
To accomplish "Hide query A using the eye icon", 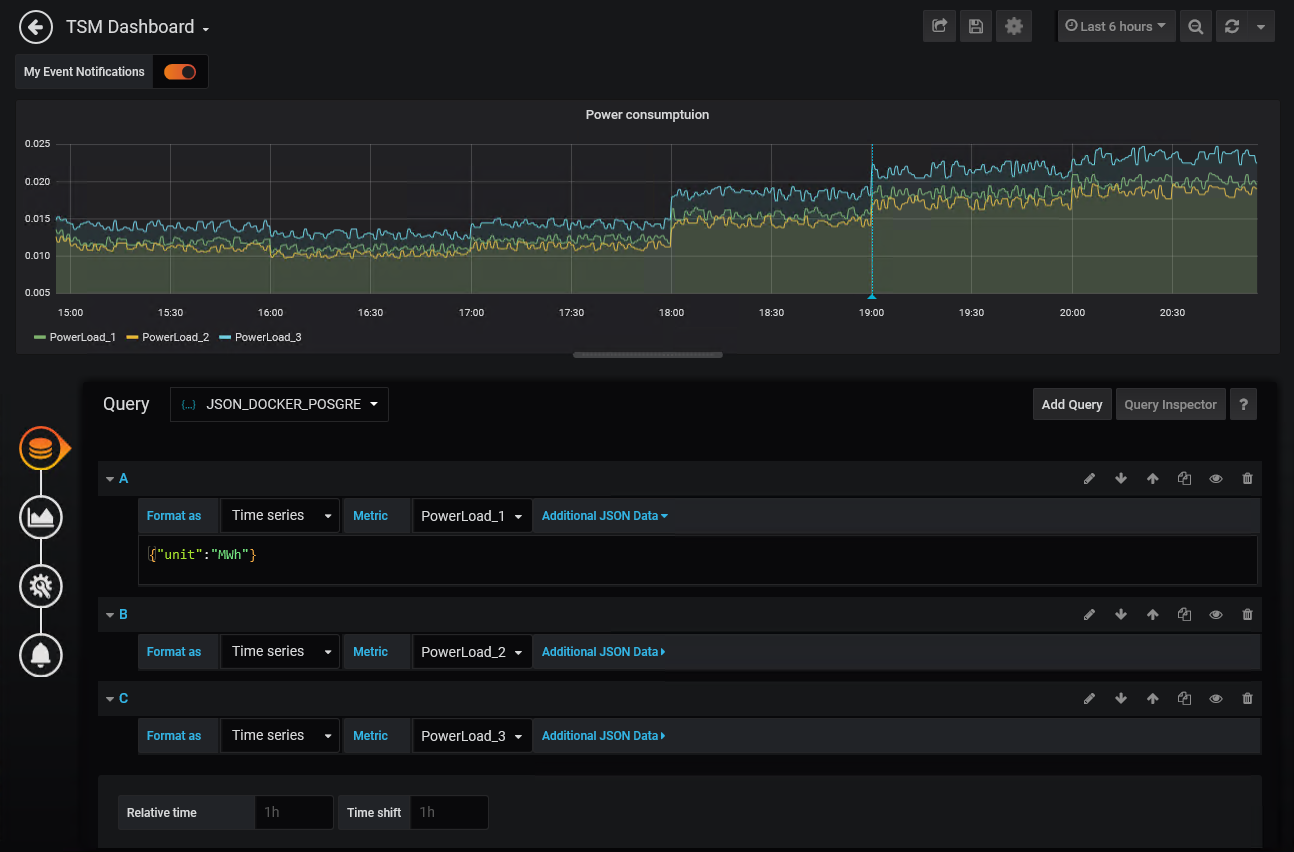I will 1216,479.
